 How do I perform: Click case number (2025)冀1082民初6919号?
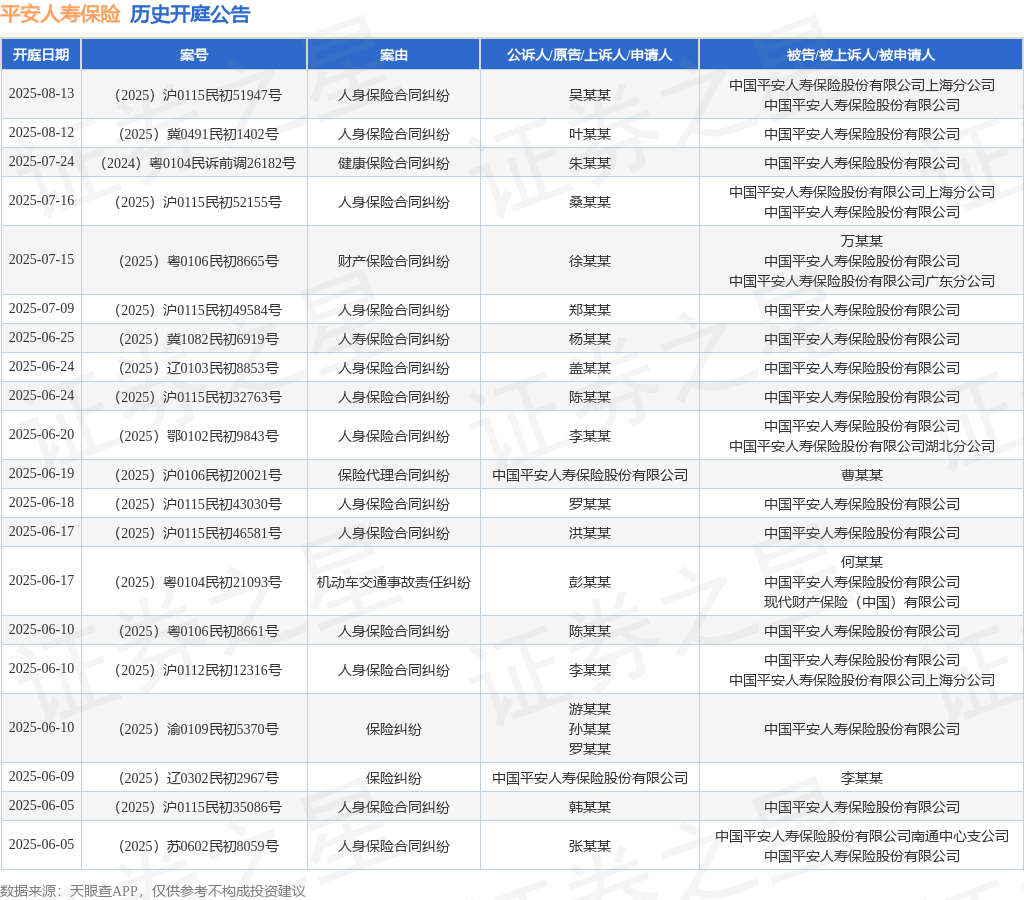[198, 340]
